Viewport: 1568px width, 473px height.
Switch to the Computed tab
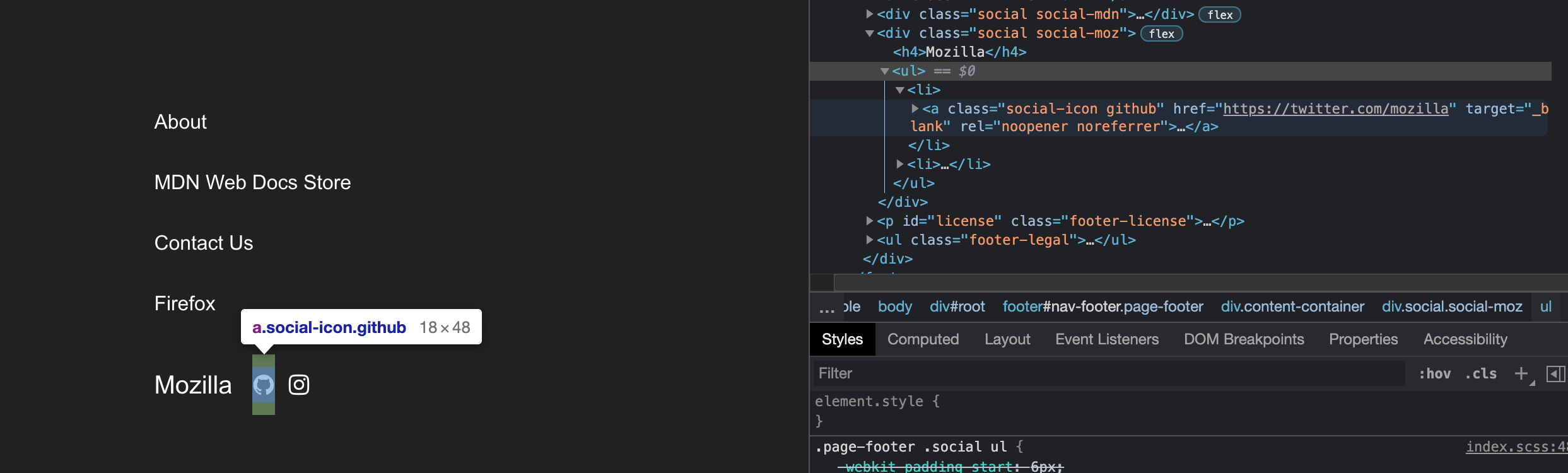click(x=923, y=339)
